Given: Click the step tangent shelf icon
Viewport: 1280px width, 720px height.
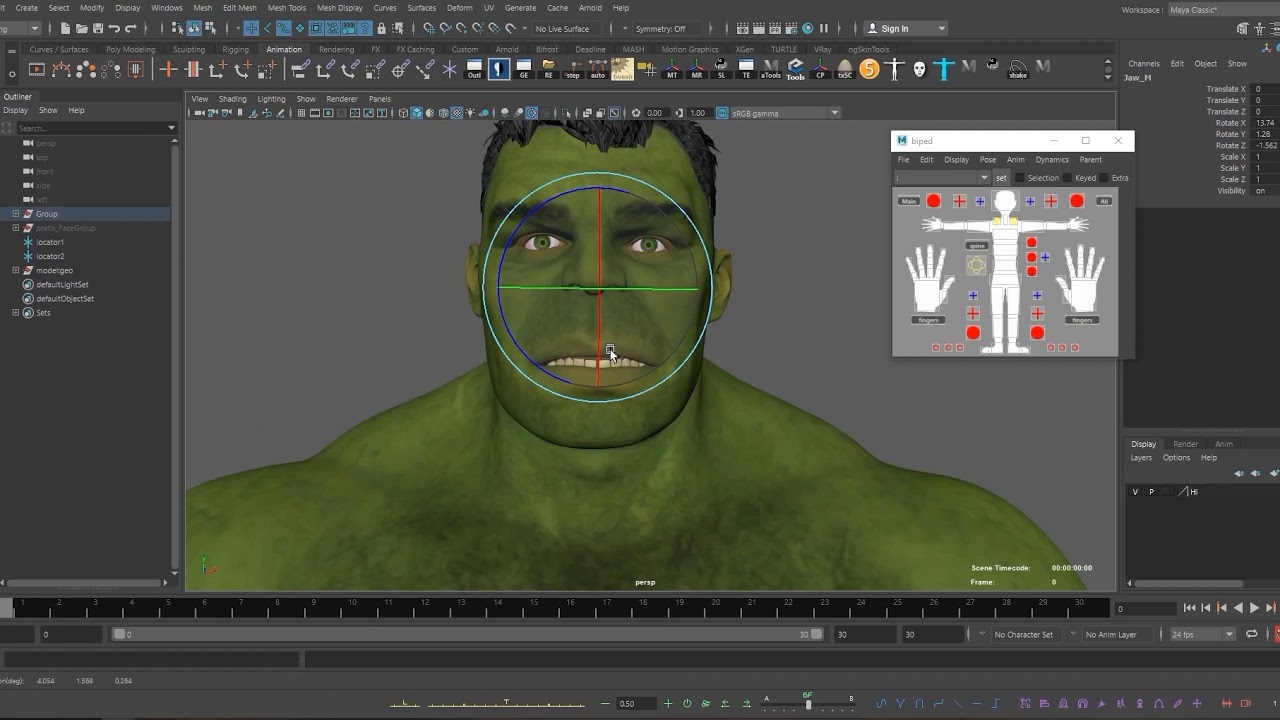Looking at the screenshot, I should coord(572,68).
